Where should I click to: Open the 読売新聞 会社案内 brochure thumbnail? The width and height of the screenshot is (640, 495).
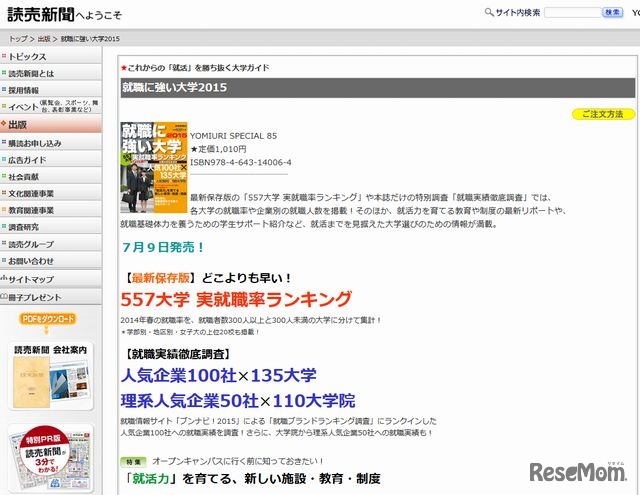(51, 376)
